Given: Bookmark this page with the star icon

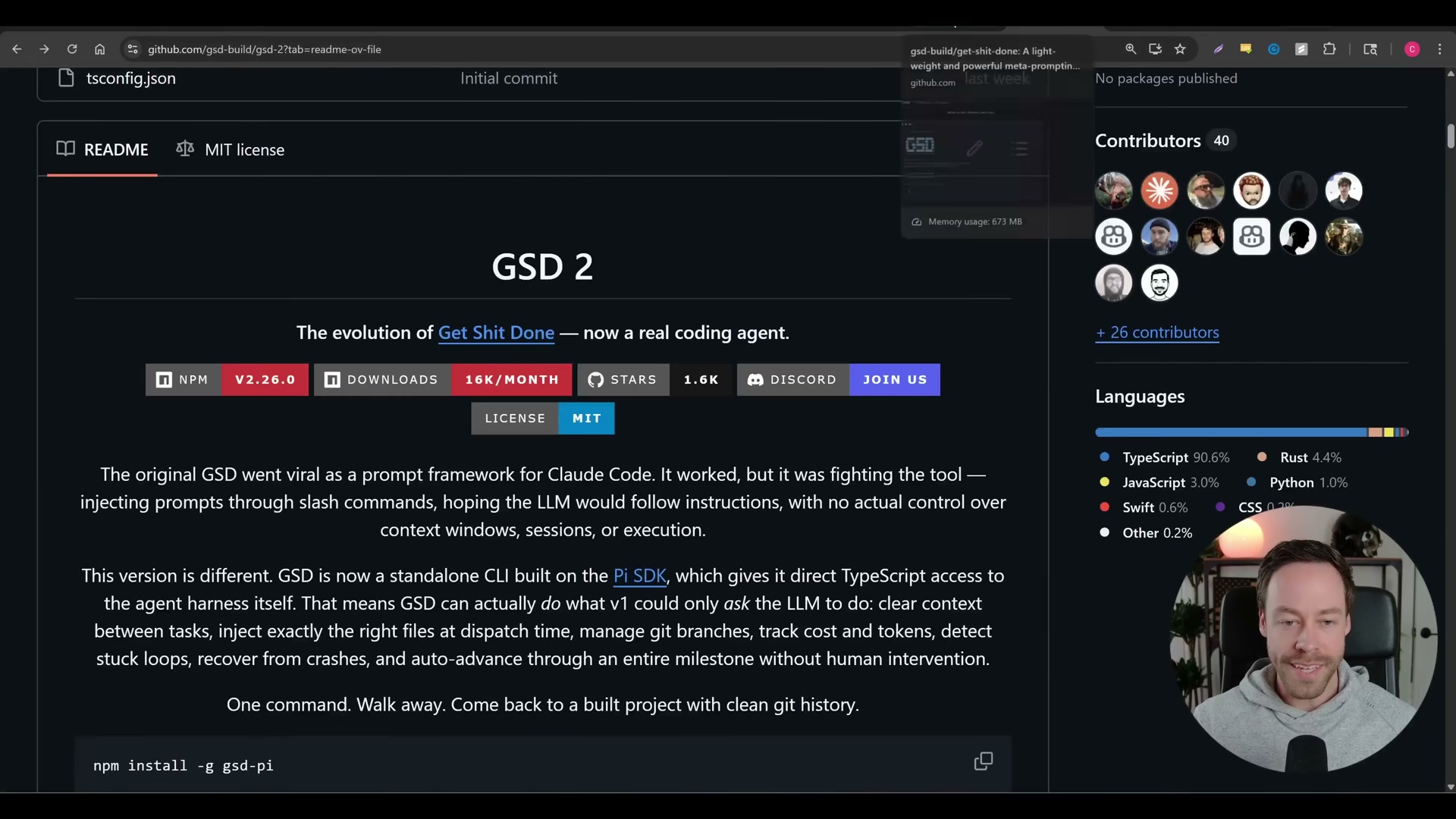Looking at the screenshot, I should click(1180, 49).
